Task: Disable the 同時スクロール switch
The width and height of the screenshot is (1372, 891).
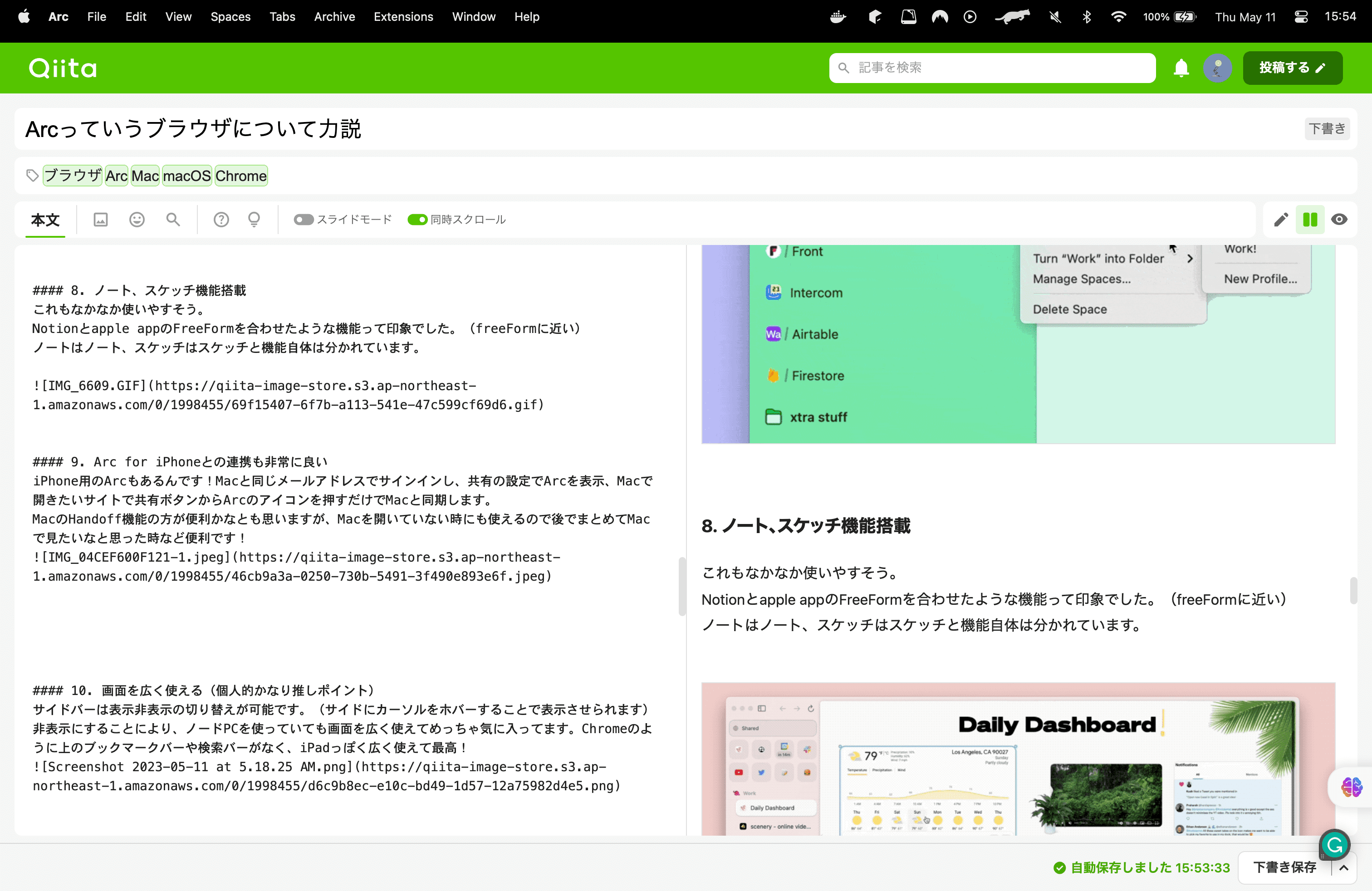Action: tap(417, 220)
